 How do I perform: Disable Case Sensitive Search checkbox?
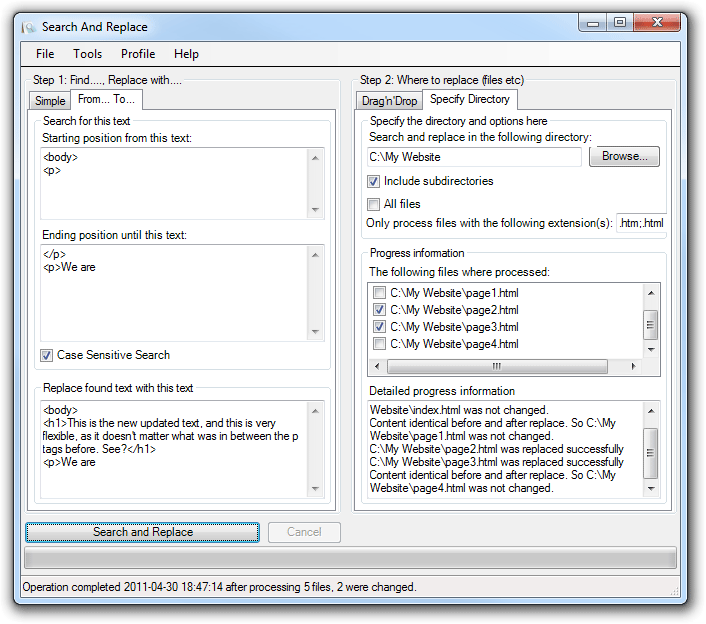[x=47, y=355]
